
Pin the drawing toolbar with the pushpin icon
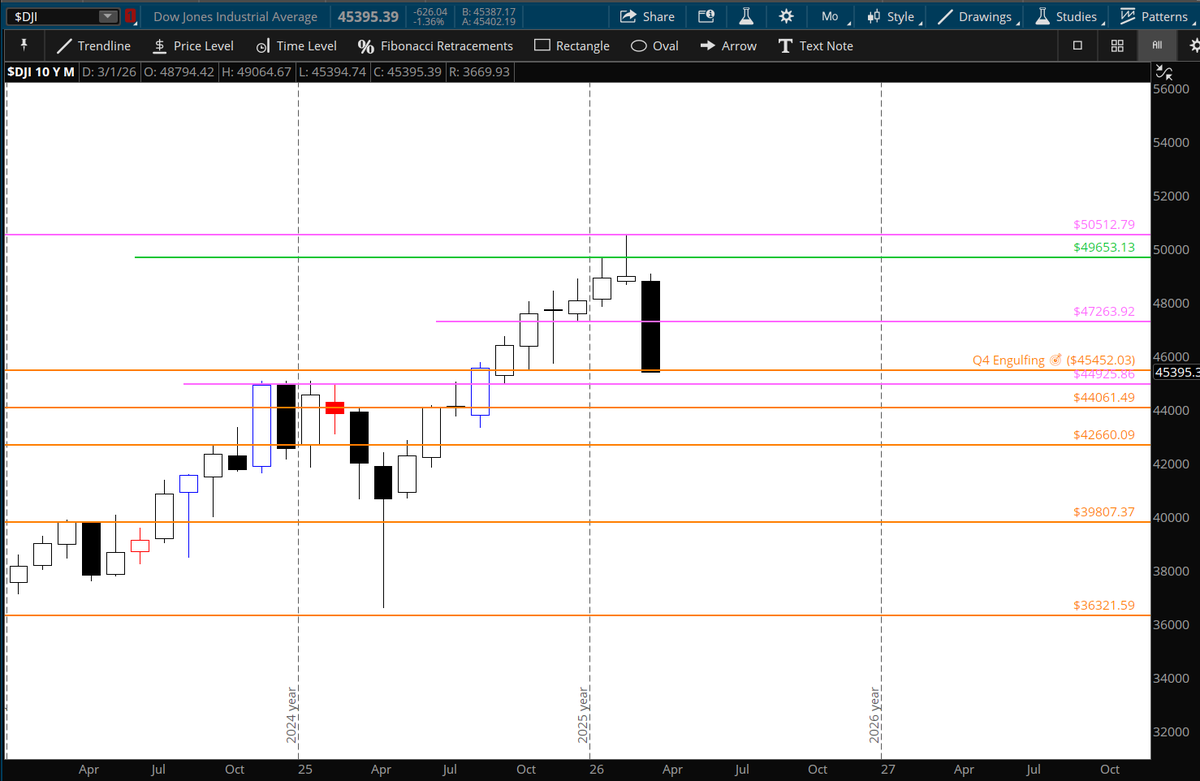point(24,45)
